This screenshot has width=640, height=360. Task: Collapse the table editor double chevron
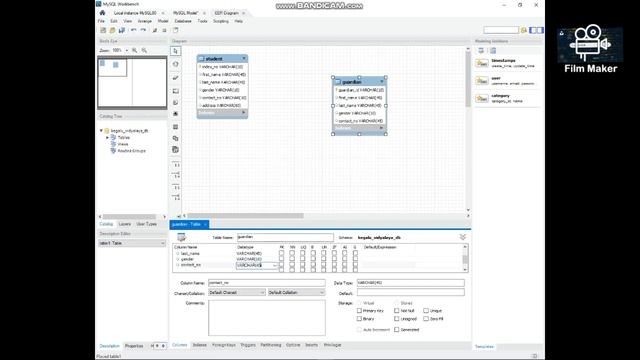(462, 237)
